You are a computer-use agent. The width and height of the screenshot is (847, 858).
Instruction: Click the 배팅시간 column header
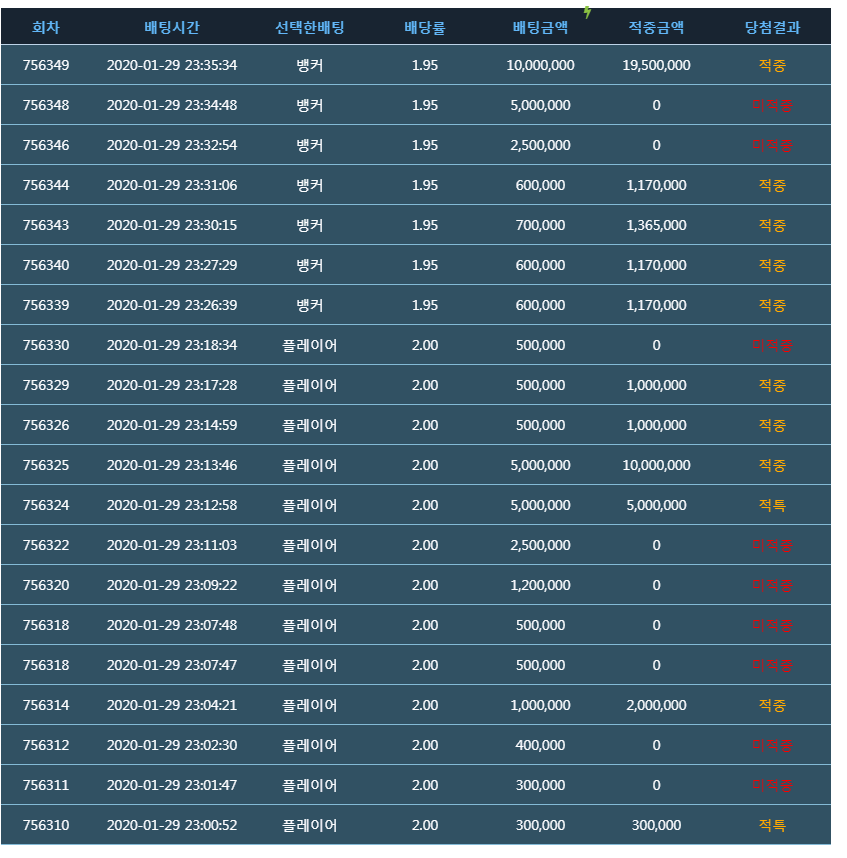172,27
